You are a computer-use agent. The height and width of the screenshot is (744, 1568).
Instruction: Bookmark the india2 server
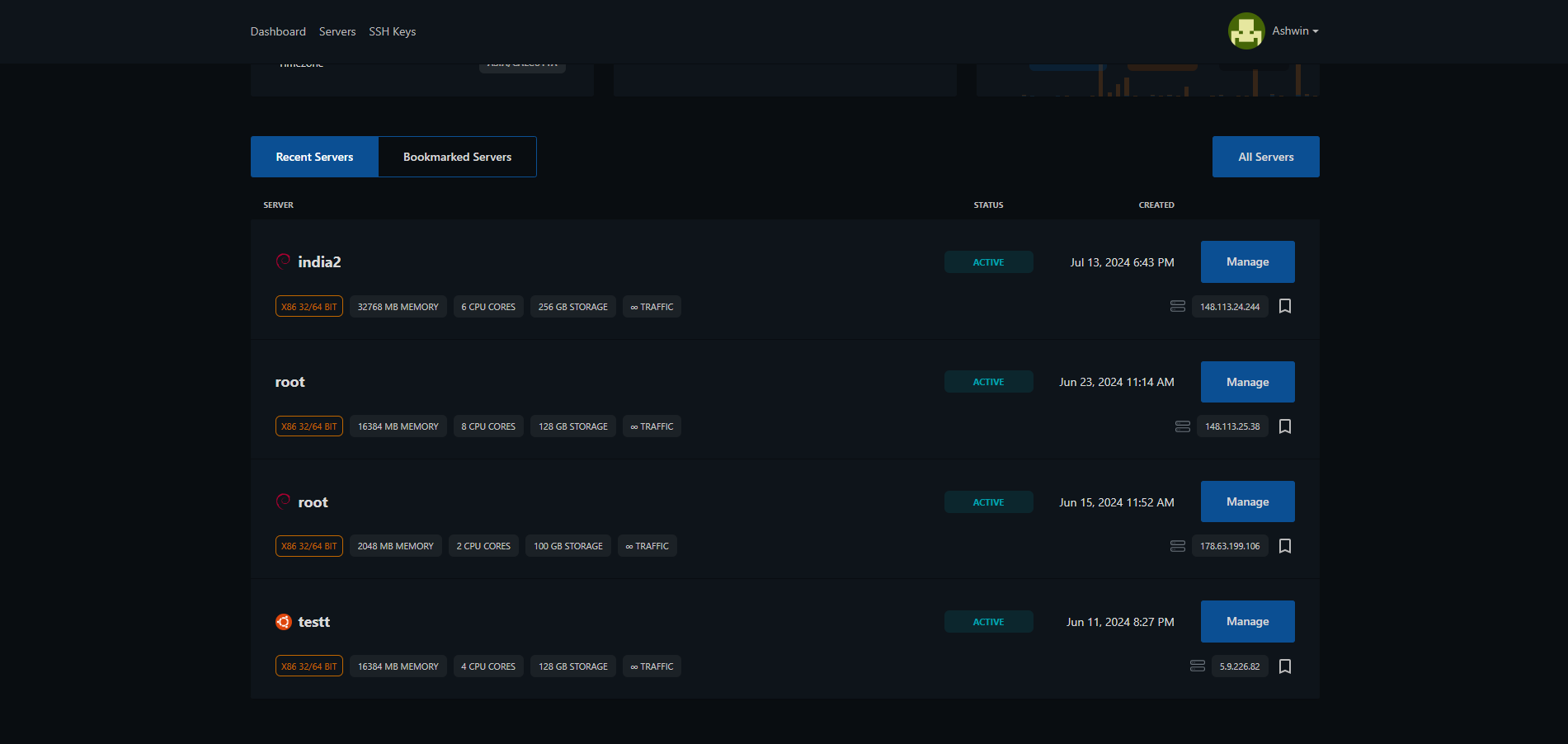(1284, 307)
